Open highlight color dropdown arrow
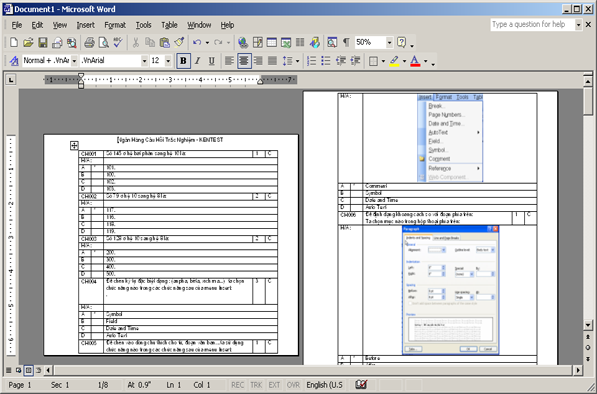Viewport: 597px width, 394px height. pyautogui.click(x=404, y=61)
